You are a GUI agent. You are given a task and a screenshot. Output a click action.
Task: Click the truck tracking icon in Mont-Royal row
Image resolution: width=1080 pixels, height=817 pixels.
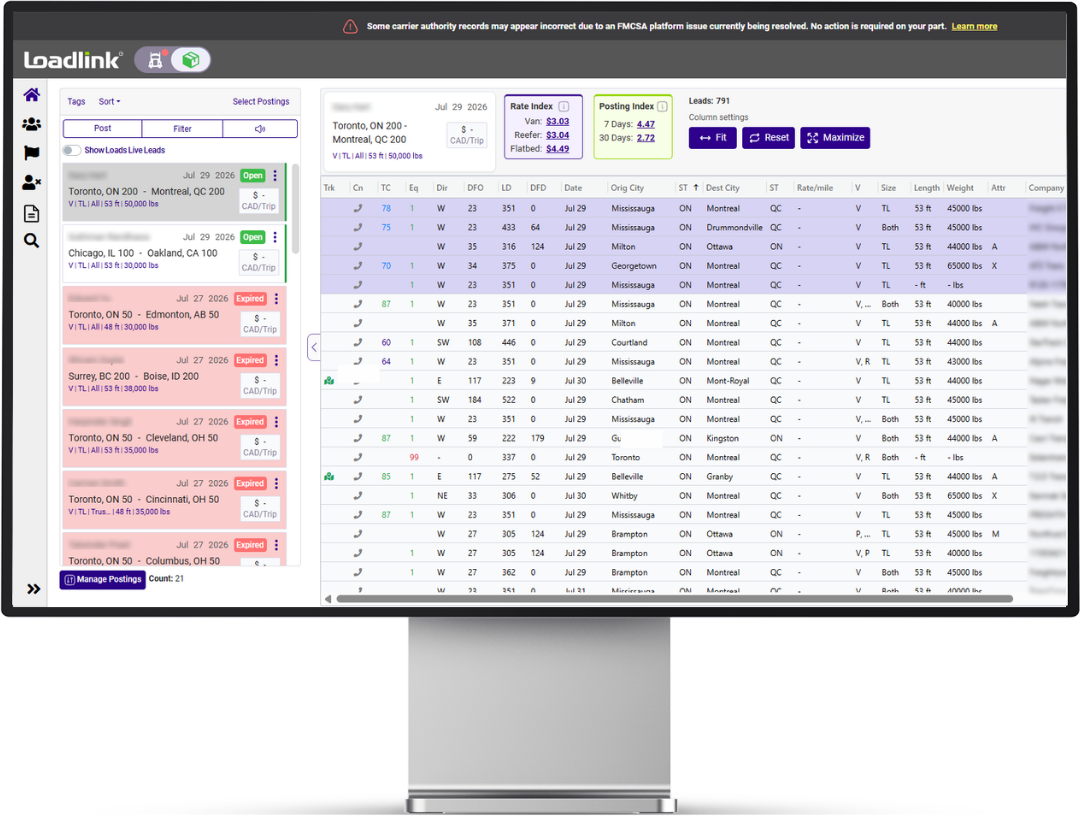[x=329, y=380]
